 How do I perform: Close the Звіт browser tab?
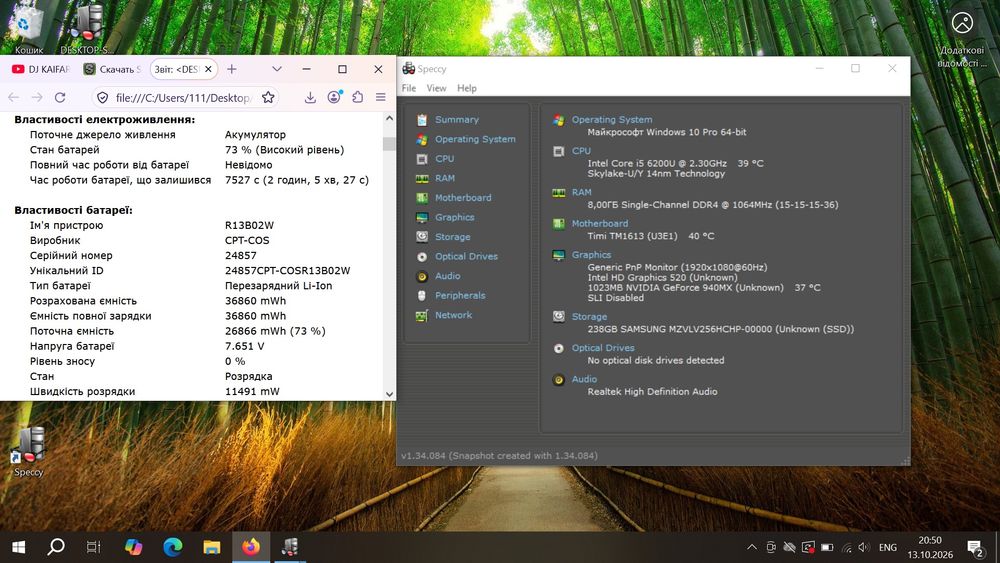click(208, 69)
